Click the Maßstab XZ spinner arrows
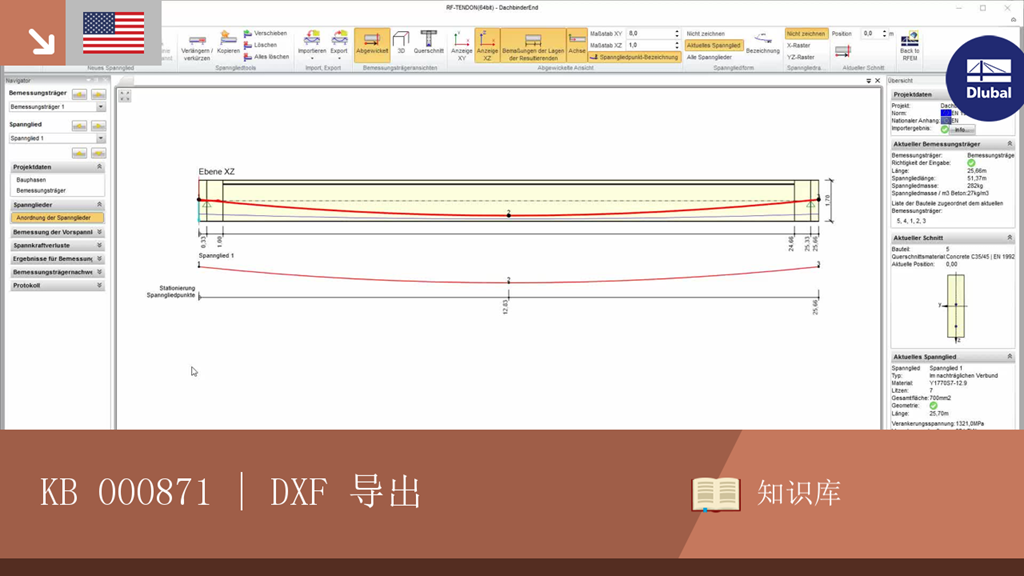The image size is (1024, 576). [677, 45]
